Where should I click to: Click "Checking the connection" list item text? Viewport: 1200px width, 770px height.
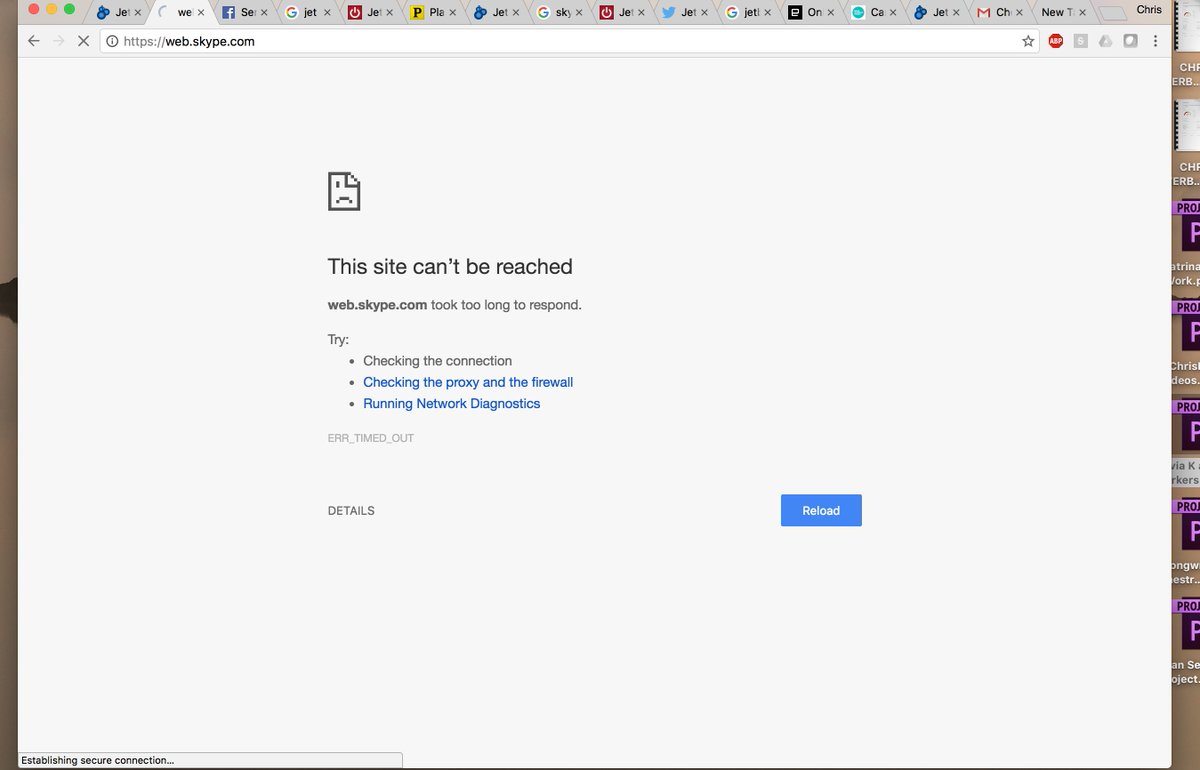click(x=437, y=361)
